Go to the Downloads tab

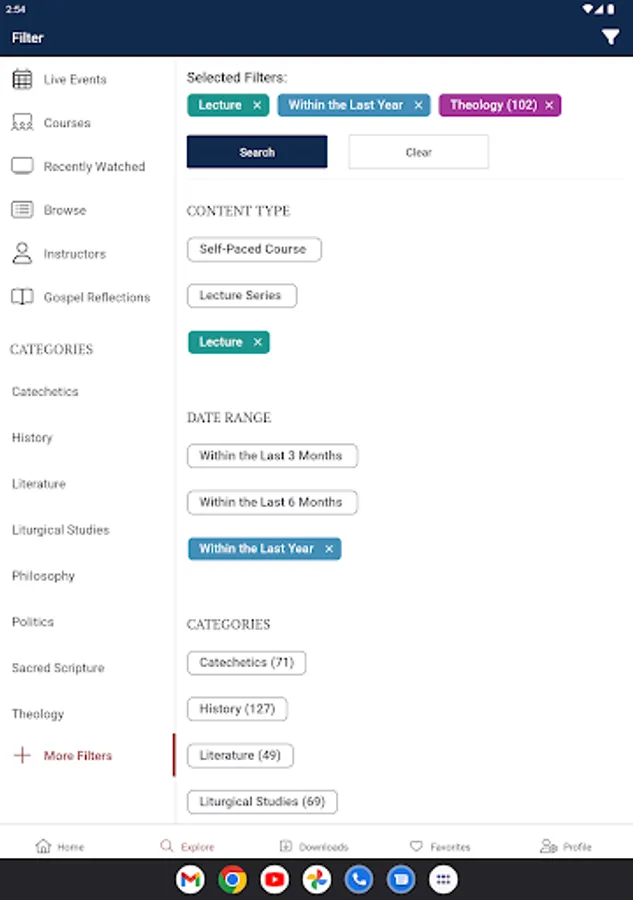(x=314, y=846)
